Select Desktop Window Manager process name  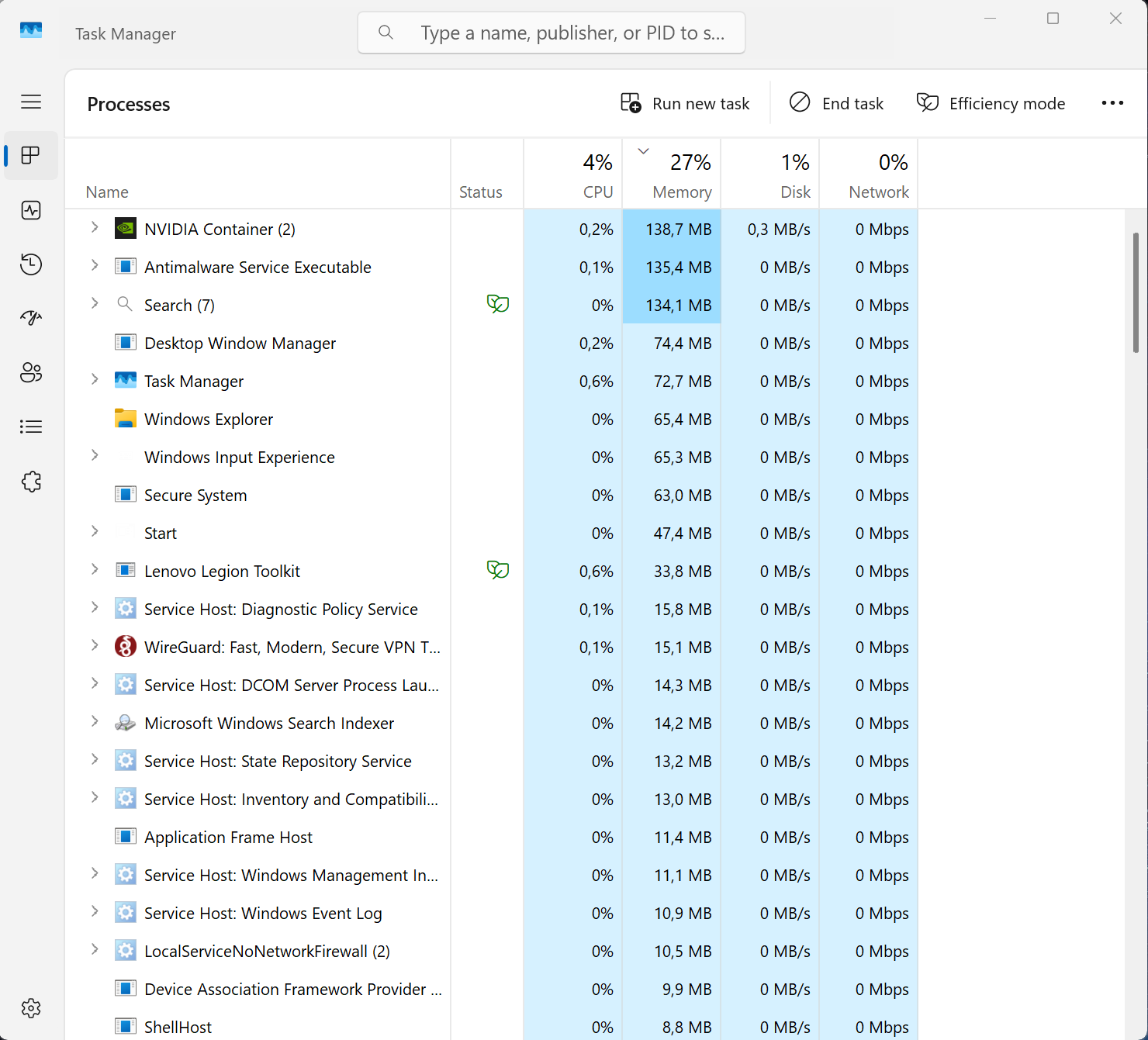click(240, 344)
